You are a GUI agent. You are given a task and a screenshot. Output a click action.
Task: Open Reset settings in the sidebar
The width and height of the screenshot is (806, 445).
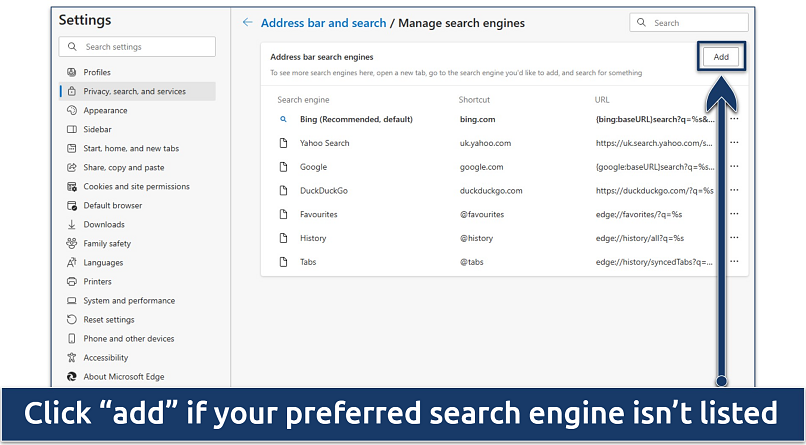coord(109,320)
